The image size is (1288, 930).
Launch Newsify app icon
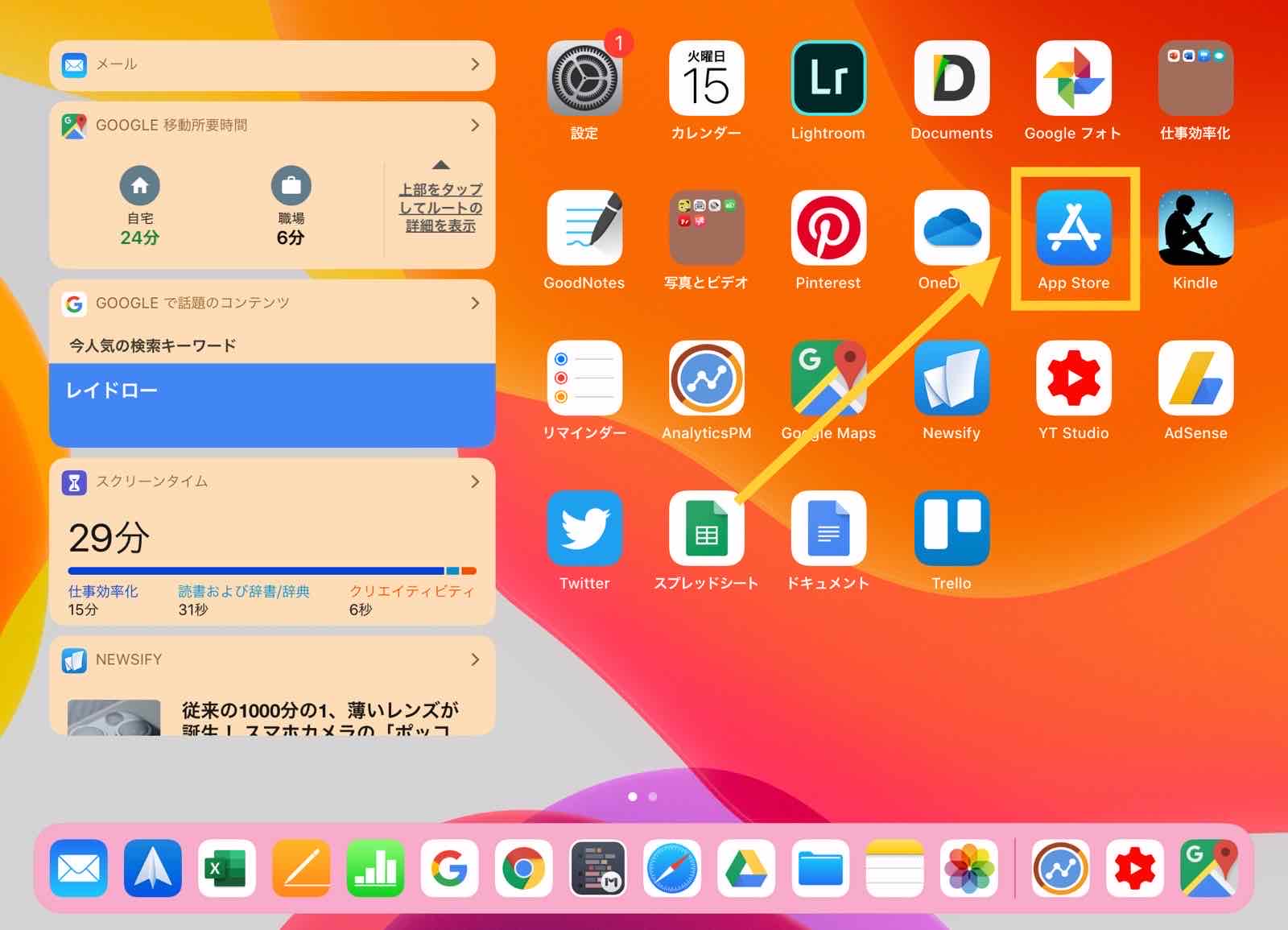coord(952,378)
